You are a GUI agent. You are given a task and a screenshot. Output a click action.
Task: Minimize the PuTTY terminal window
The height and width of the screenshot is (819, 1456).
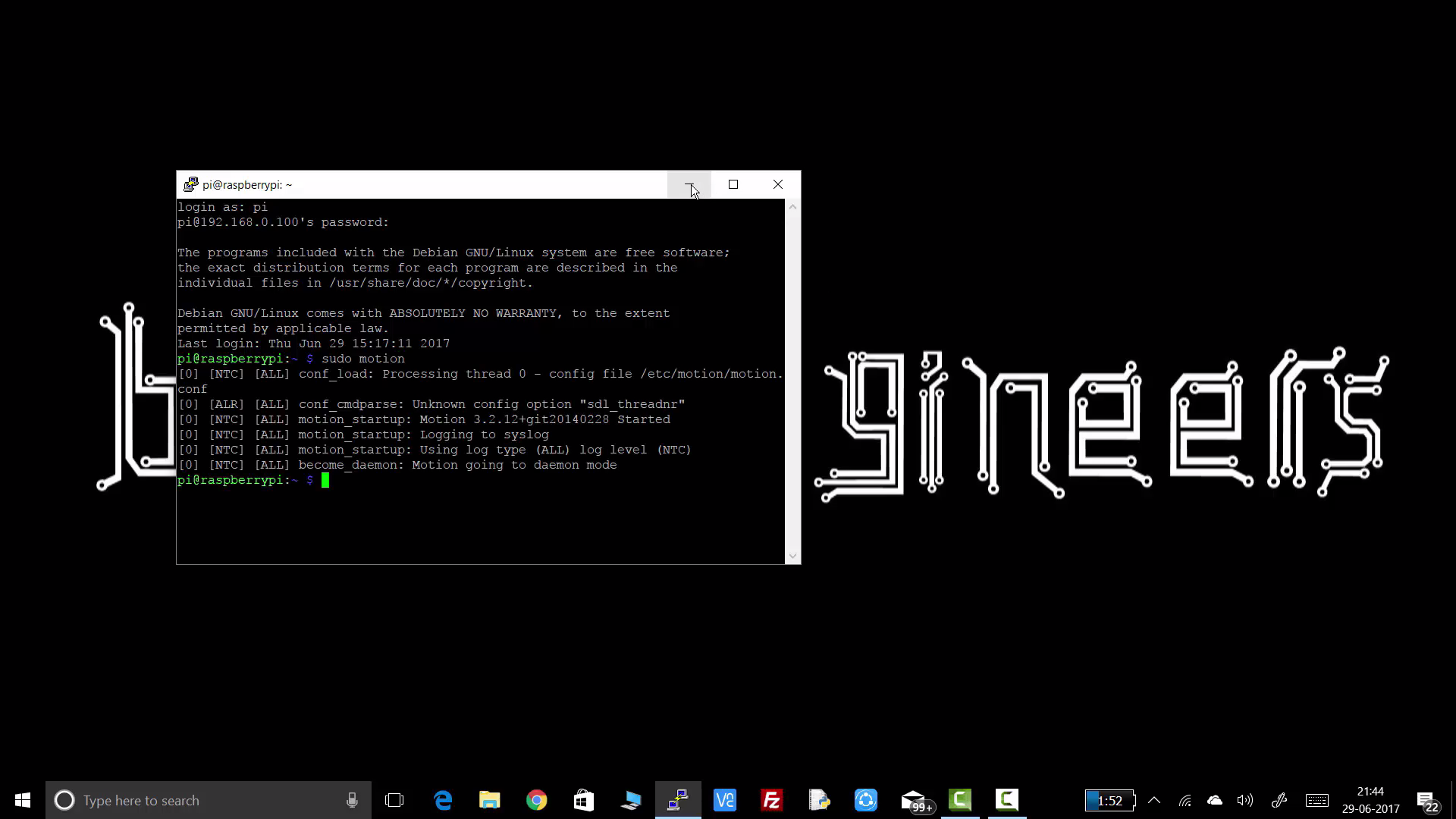pos(689,184)
